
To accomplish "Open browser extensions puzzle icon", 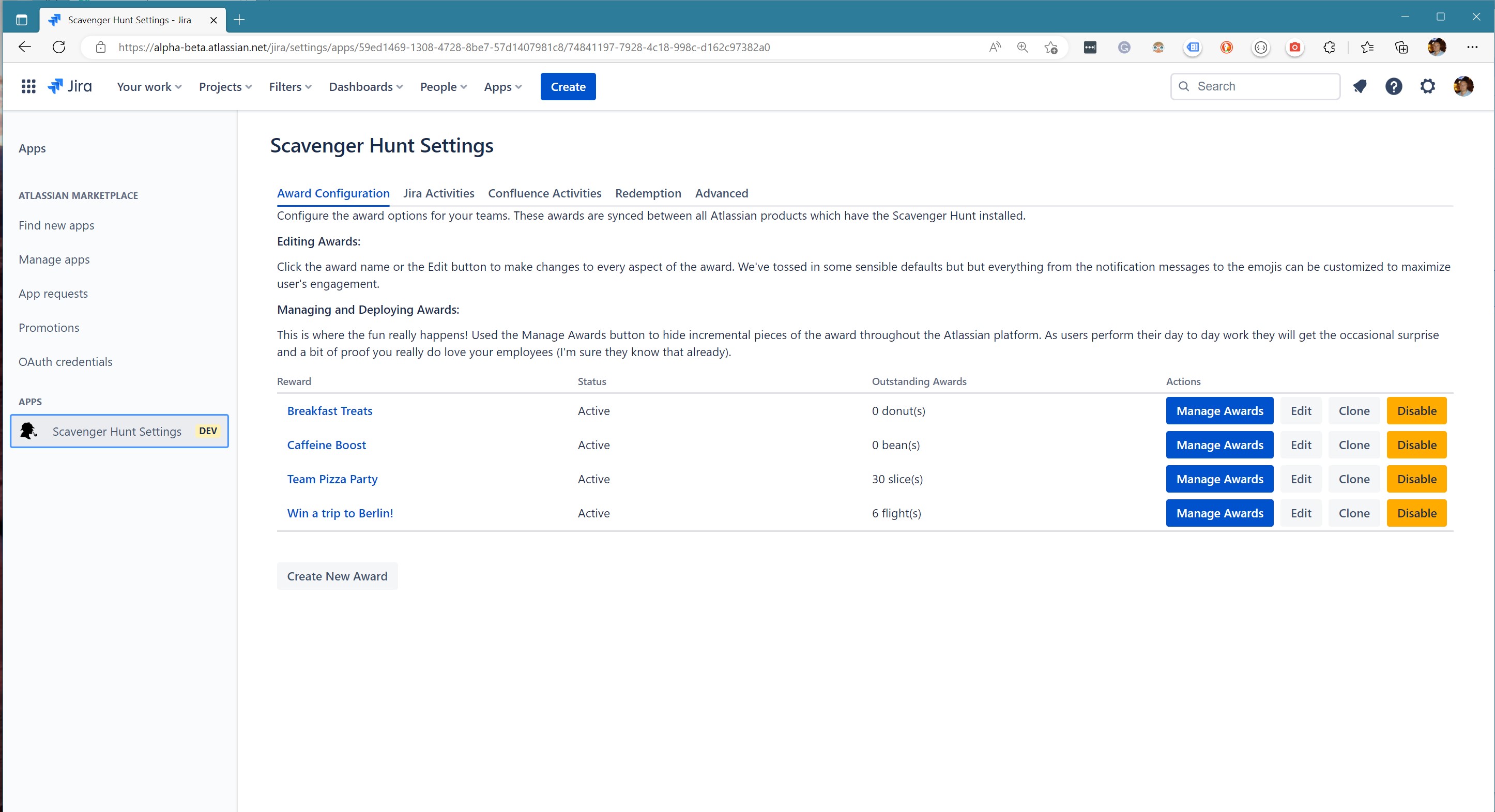I will tap(1329, 47).
